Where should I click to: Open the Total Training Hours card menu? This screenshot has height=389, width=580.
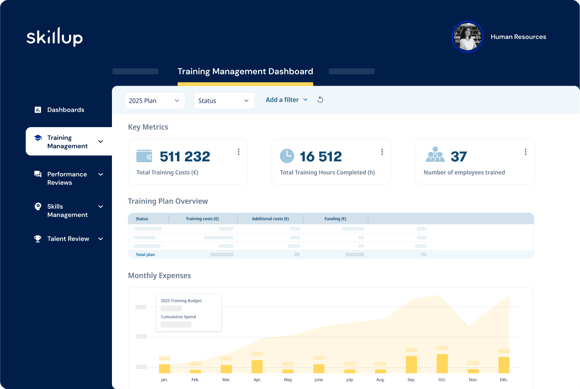click(x=382, y=152)
